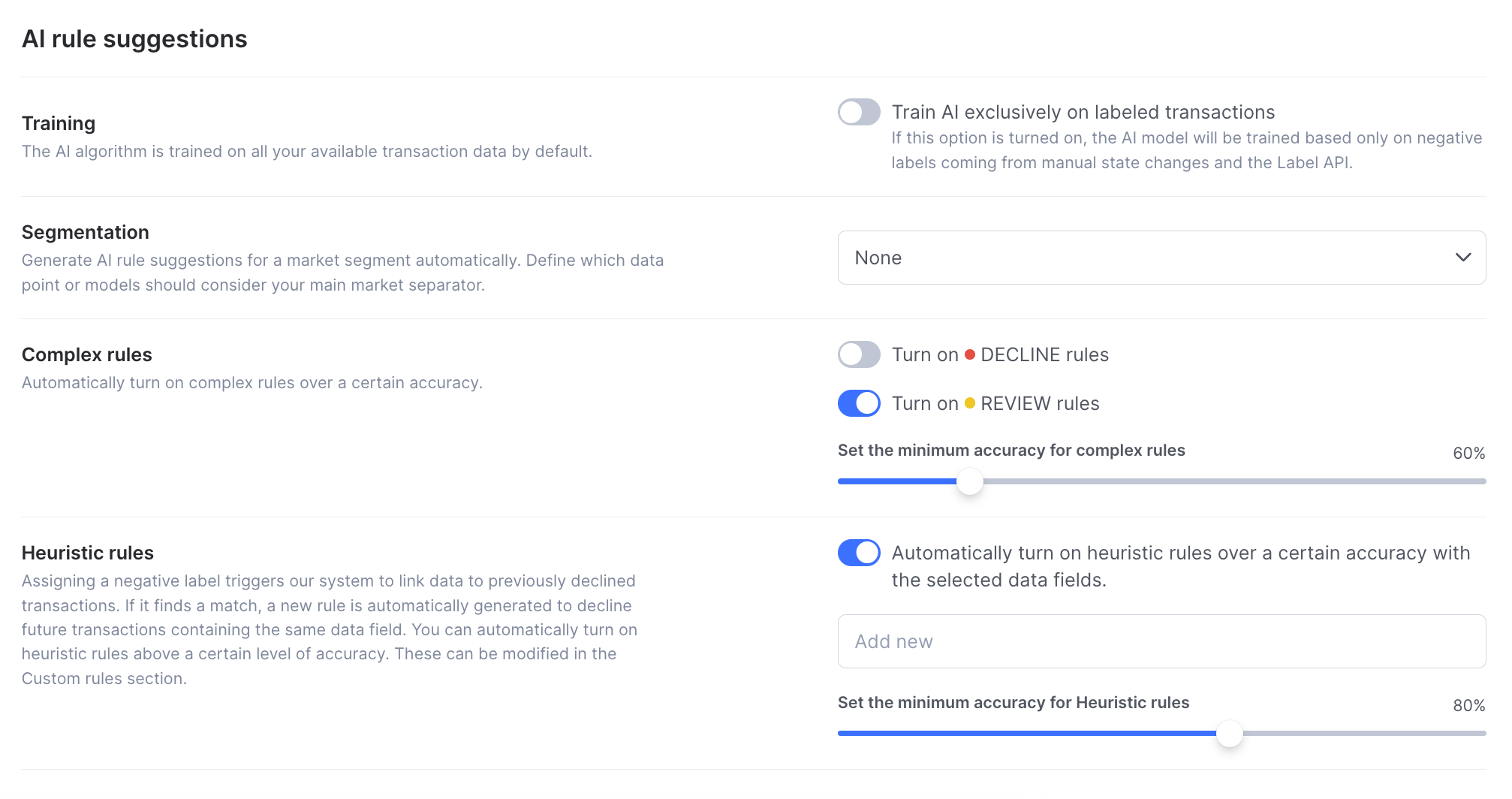Click the chevron arrow in Segmentation field
The height and width of the screenshot is (799, 1512).
tap(1462, 258)
